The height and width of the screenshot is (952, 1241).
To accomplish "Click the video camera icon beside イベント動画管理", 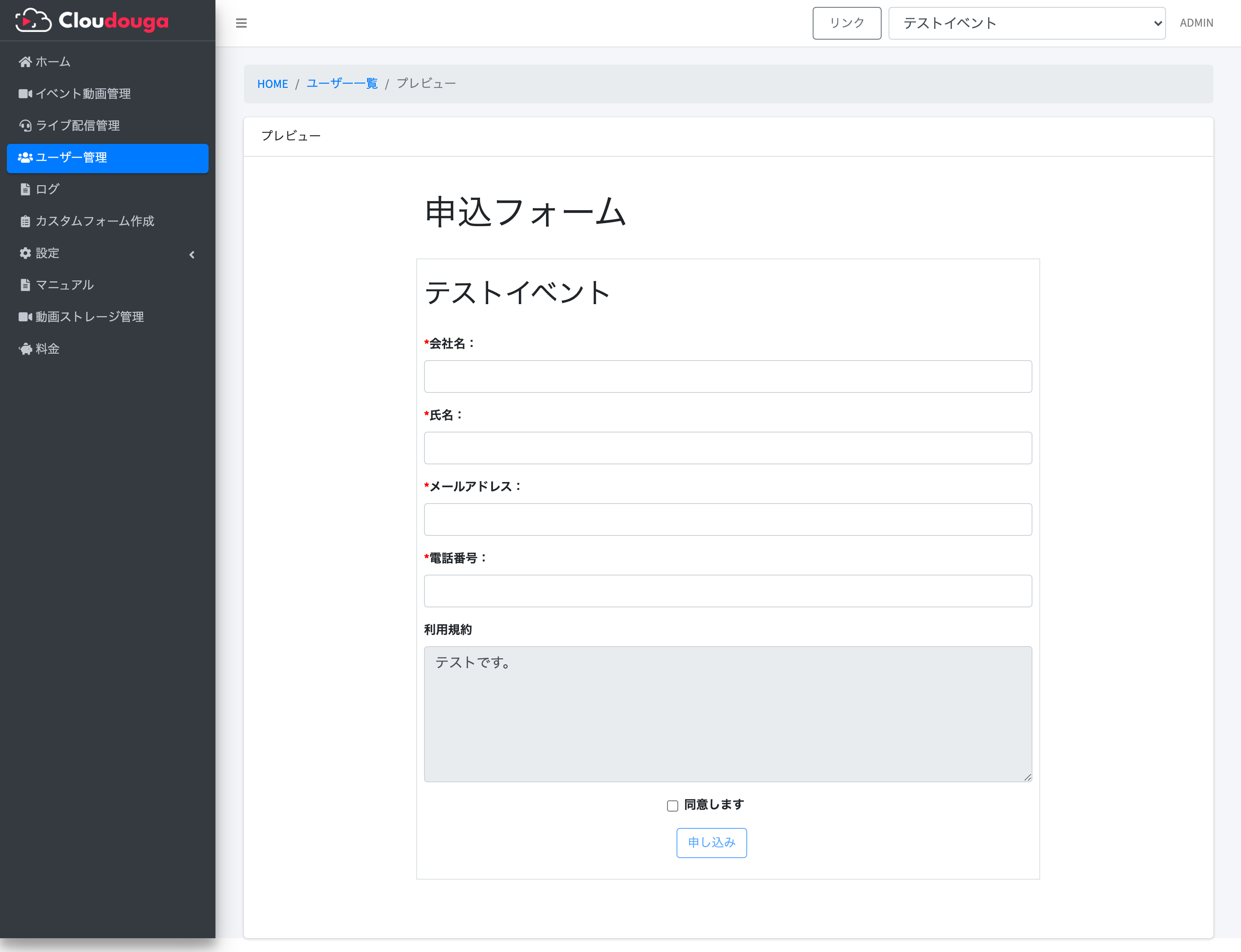I will coord(25,93).
